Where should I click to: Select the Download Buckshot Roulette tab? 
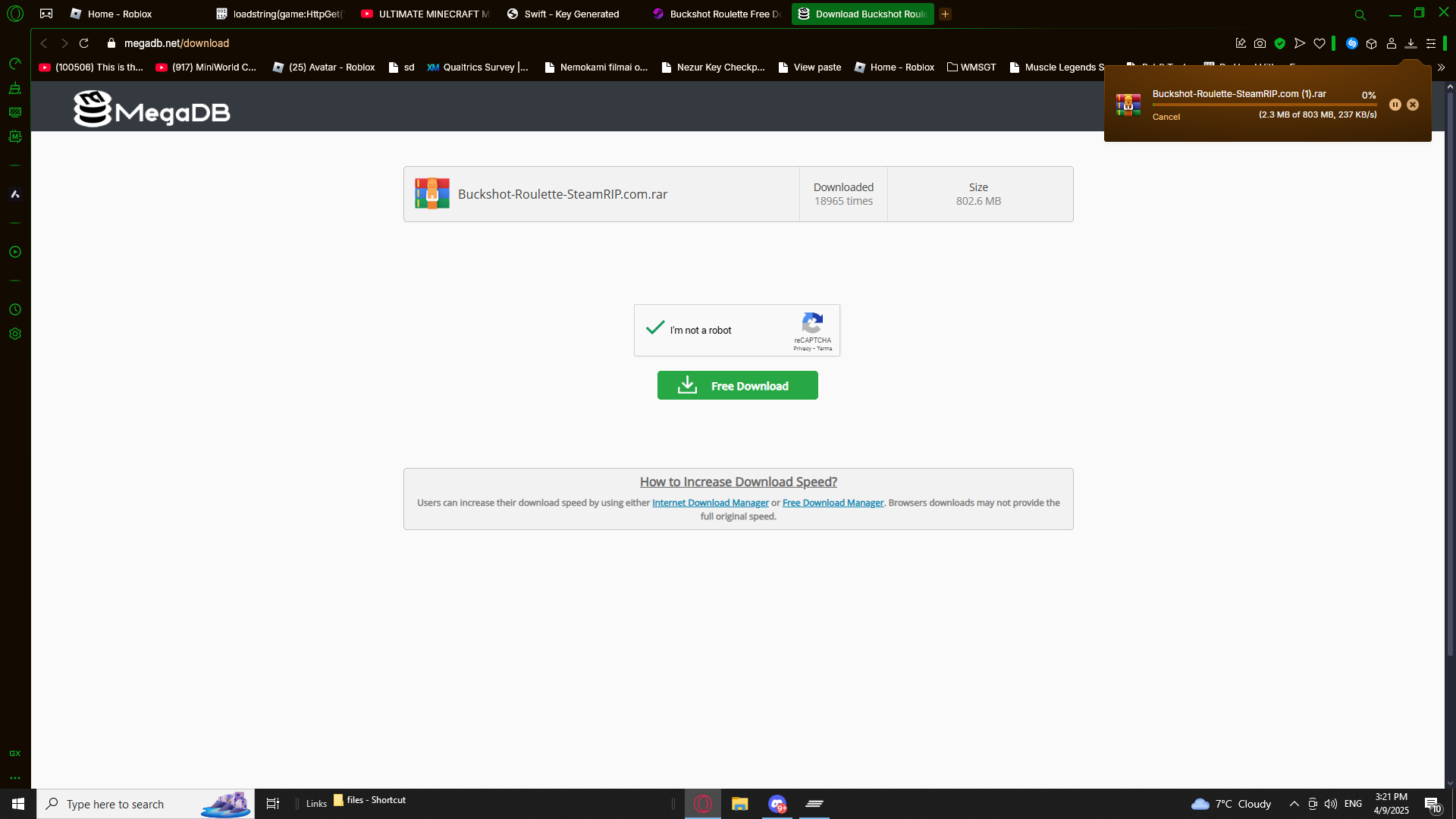point(863,14)
